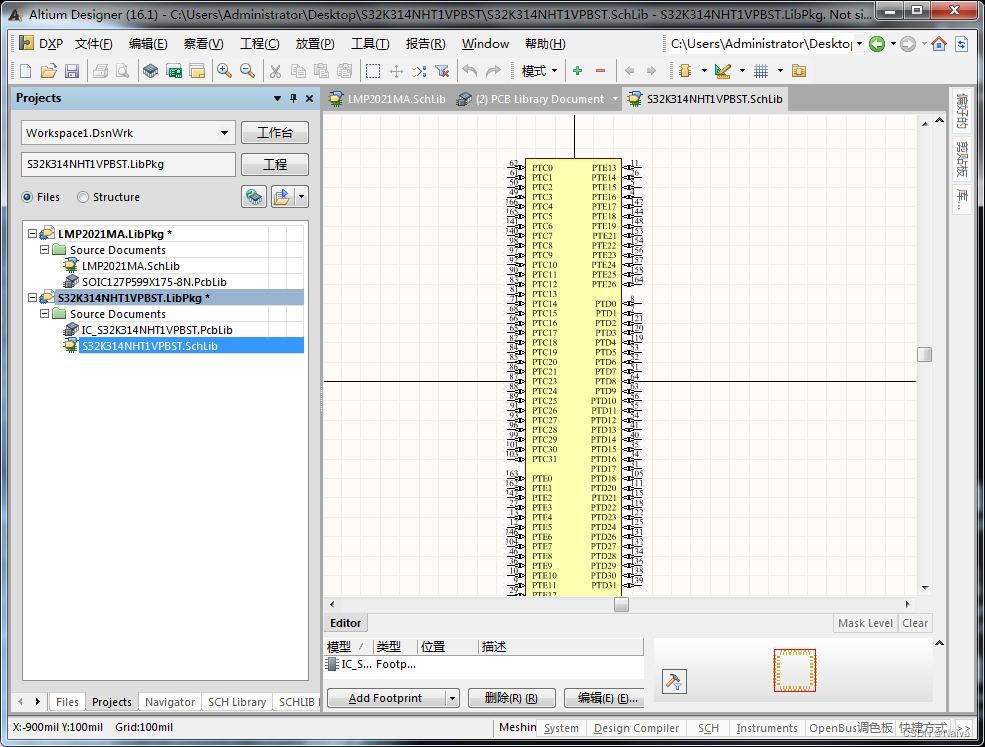This screenshot has width=985, height=747.
Task: Click the compile project icon in Projects panel
Action: 254,197
